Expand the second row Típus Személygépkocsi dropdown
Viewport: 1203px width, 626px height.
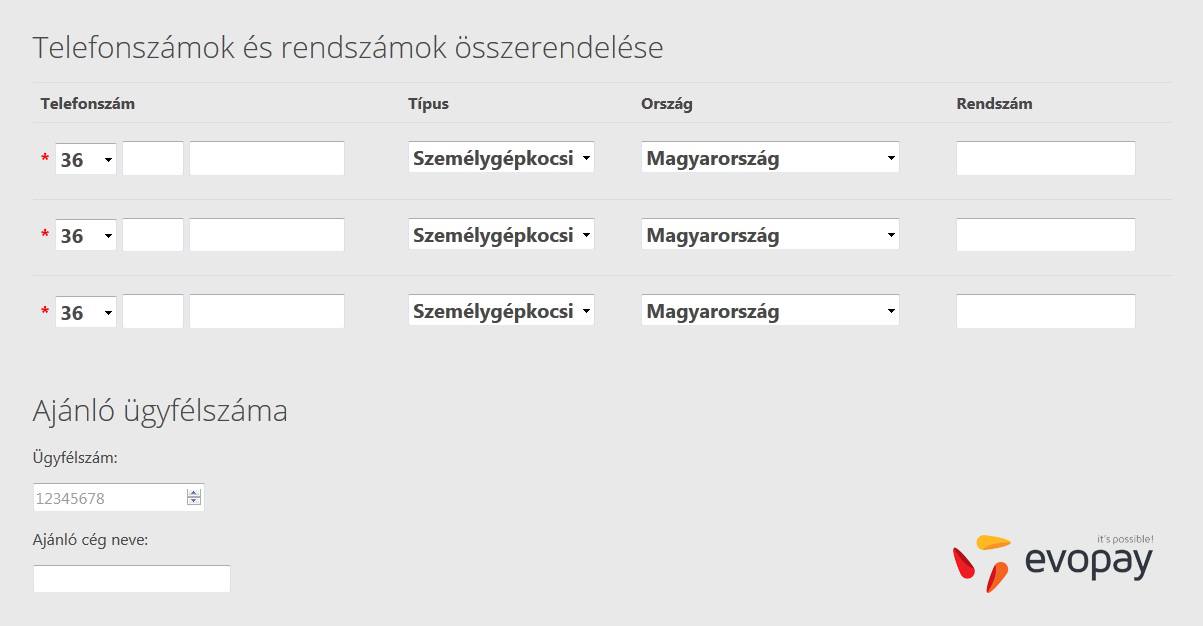501,234
